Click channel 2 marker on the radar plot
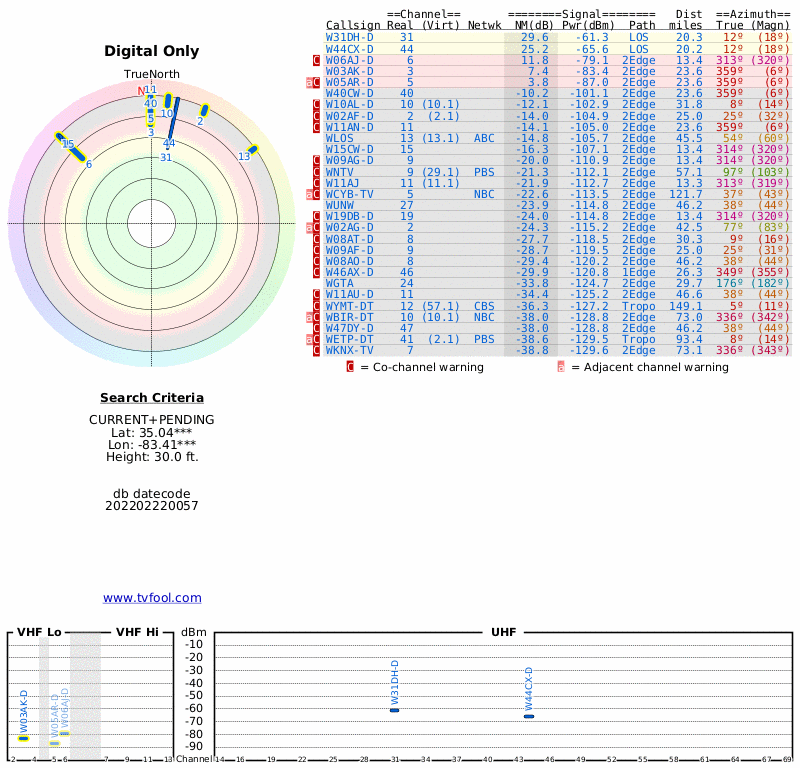This screenshot has width=800, height=768. coord(204,110)
